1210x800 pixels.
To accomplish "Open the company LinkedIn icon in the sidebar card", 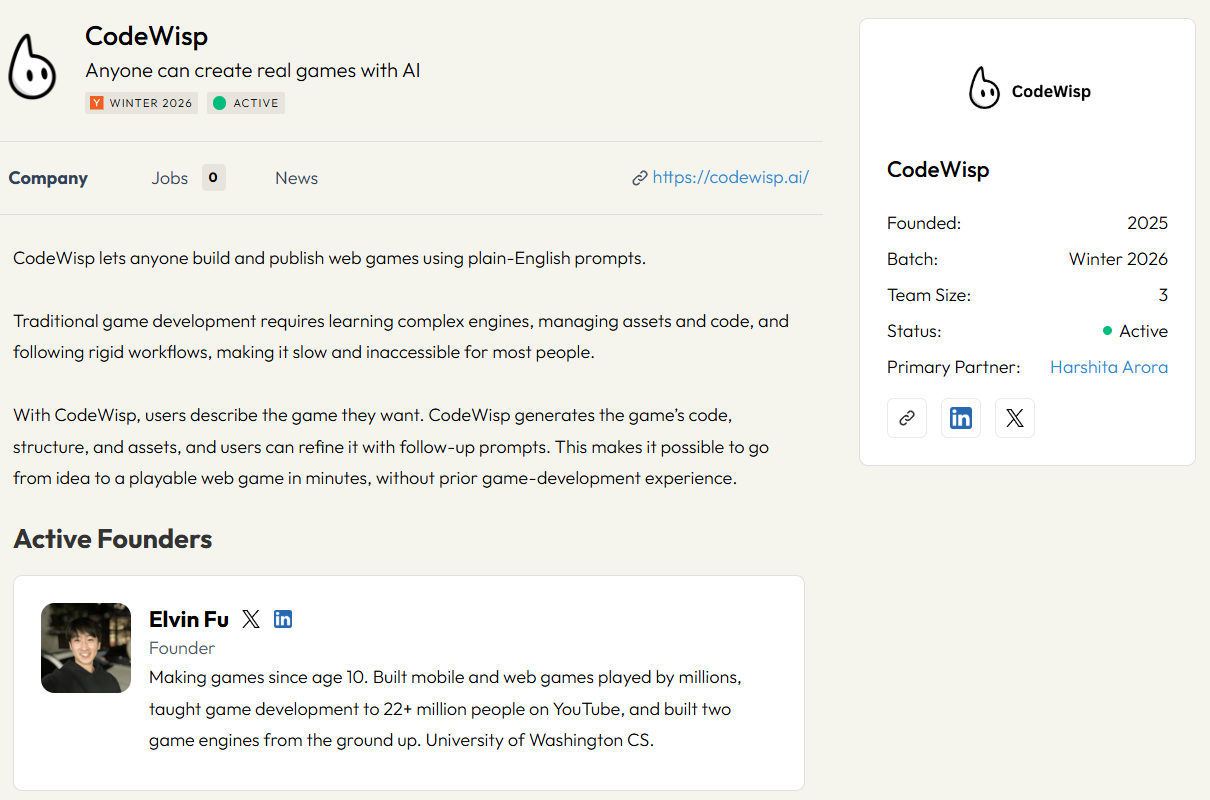I will (x=961, y=418).
